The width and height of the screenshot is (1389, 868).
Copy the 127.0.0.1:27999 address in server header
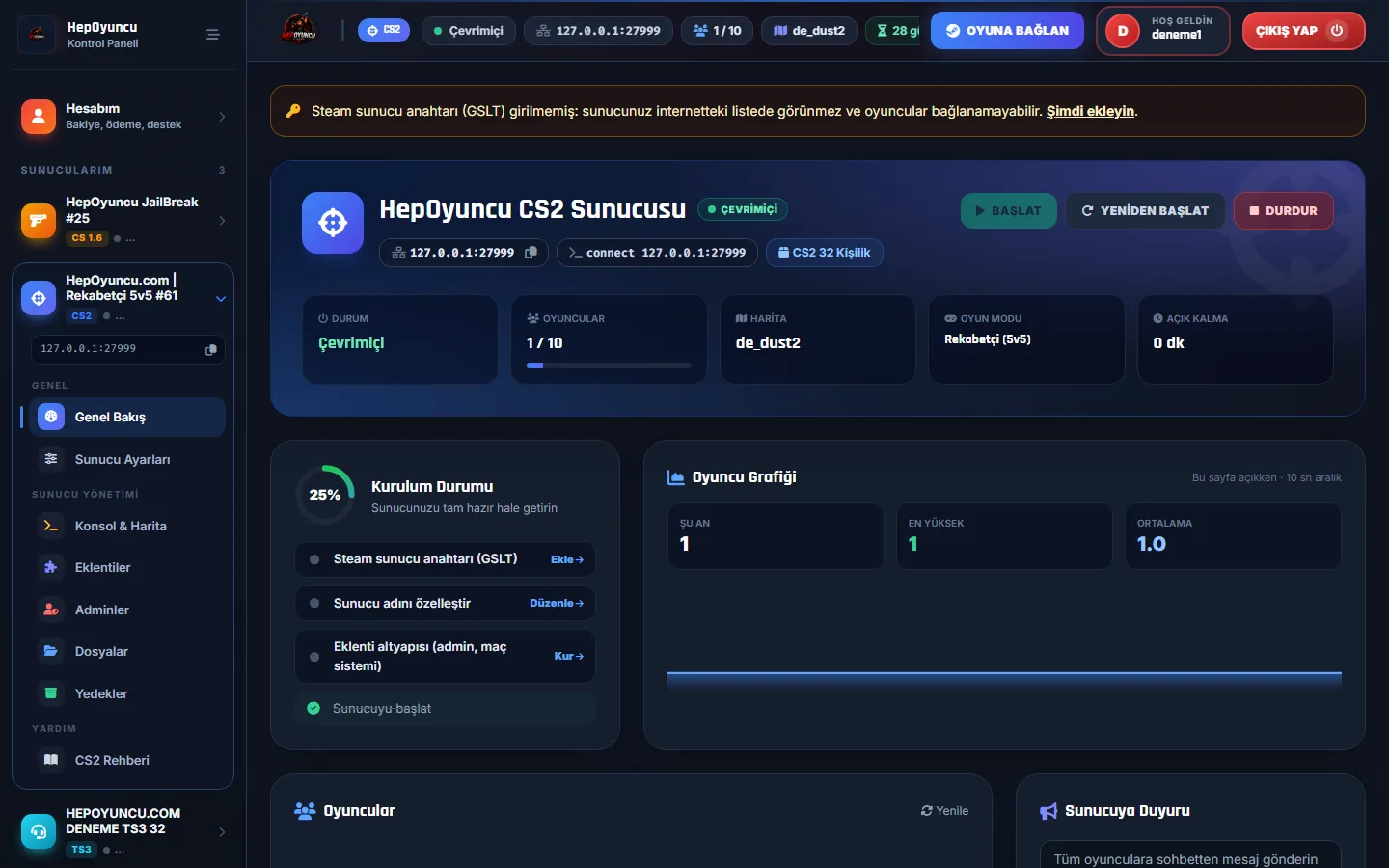531,253
